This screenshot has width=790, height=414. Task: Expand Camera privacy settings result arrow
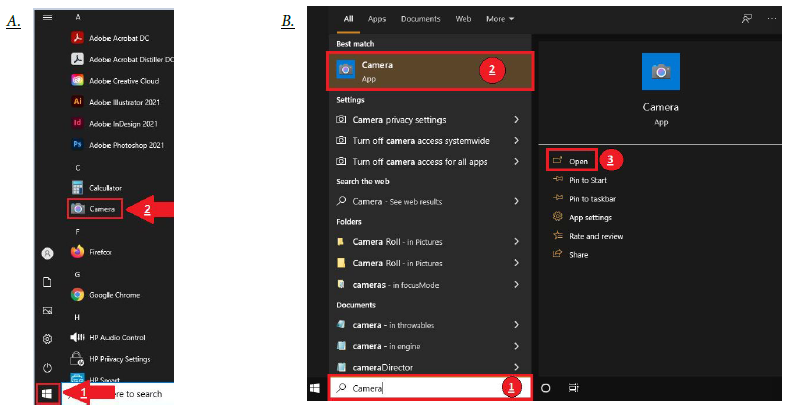pos(516,119)
